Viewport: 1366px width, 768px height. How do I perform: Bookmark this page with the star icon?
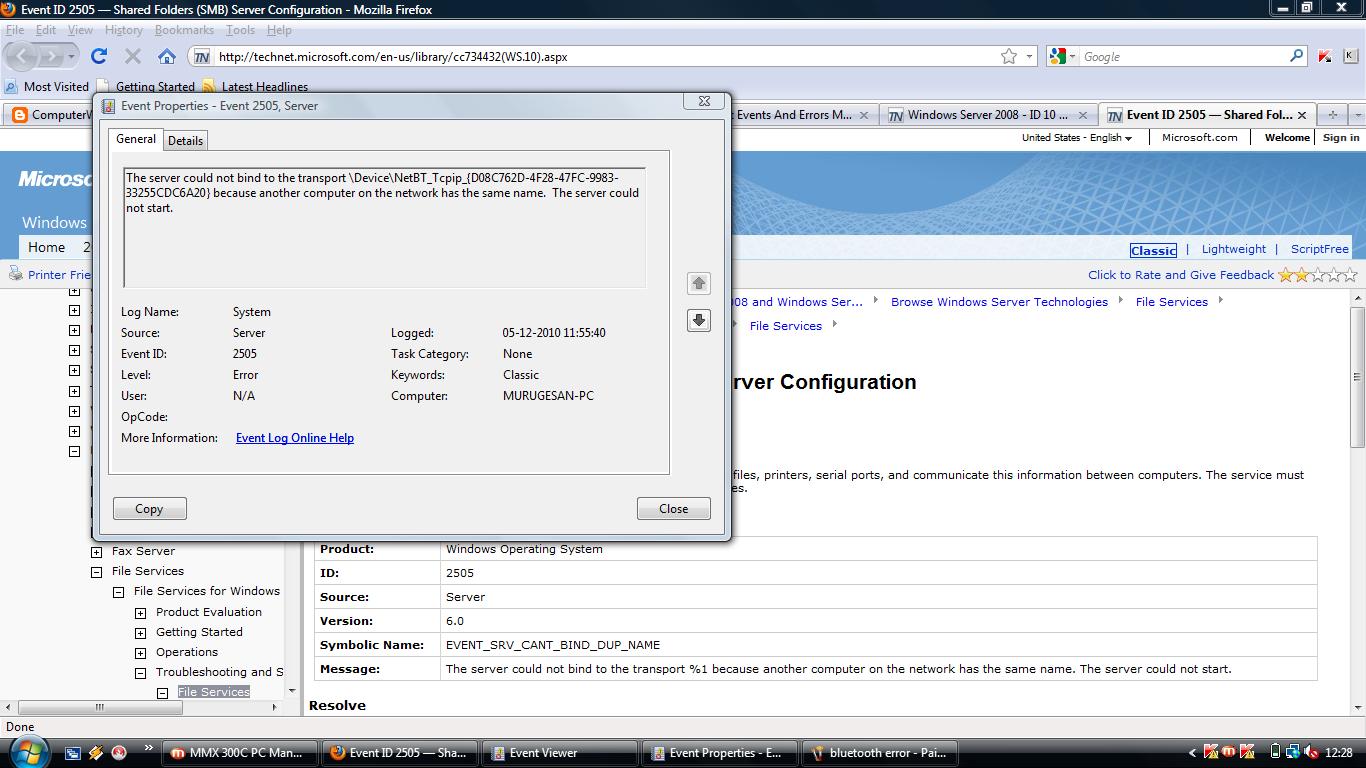[x=1009, y=56]
